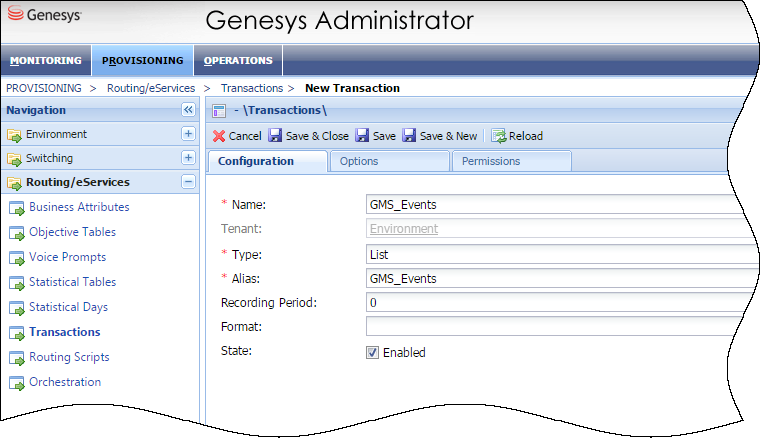Click the Statistical Tables item icon

pyautogui.click(x=17, y=283)
